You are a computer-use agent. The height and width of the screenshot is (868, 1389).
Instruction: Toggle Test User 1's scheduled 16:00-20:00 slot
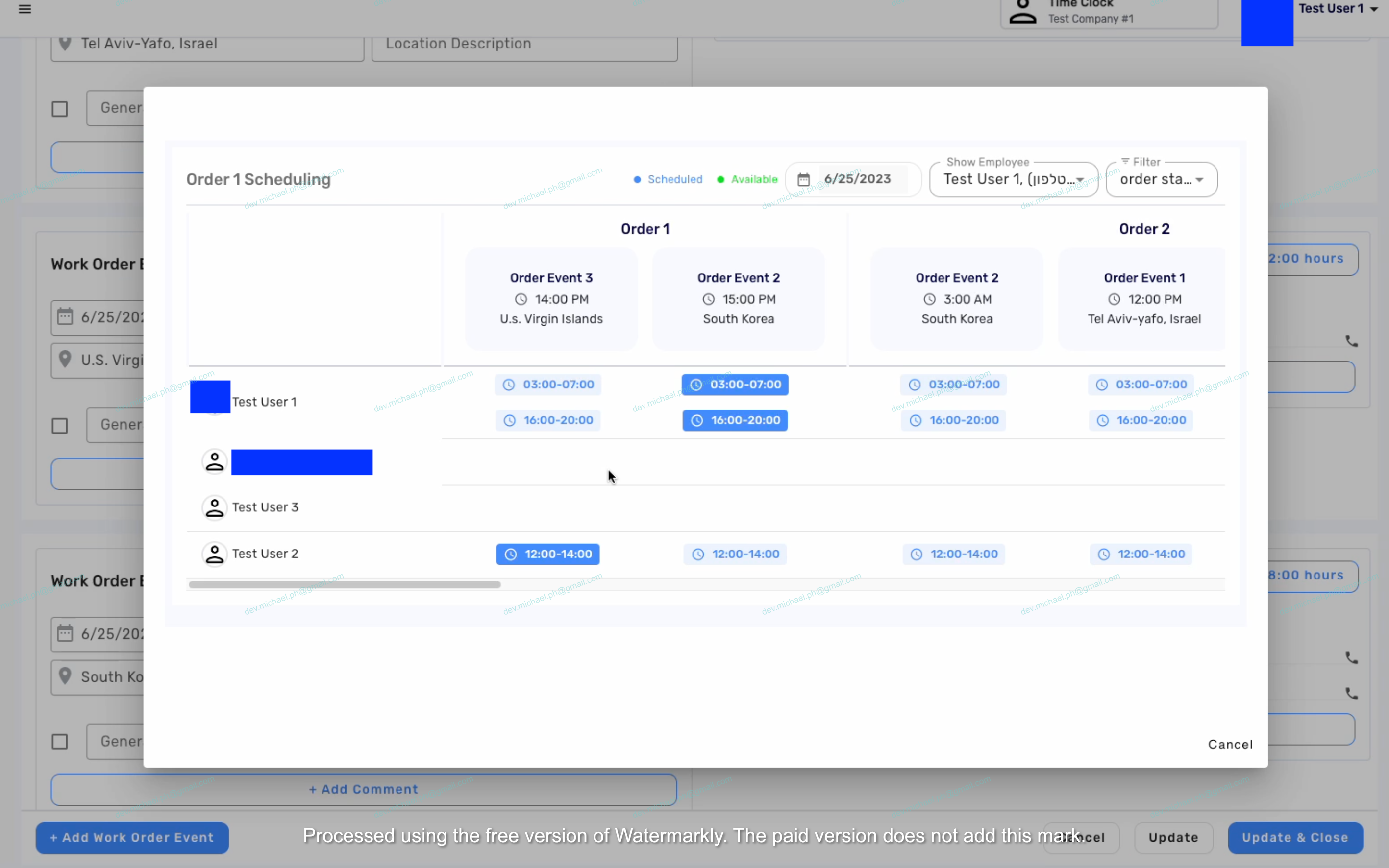coord(735,420)
